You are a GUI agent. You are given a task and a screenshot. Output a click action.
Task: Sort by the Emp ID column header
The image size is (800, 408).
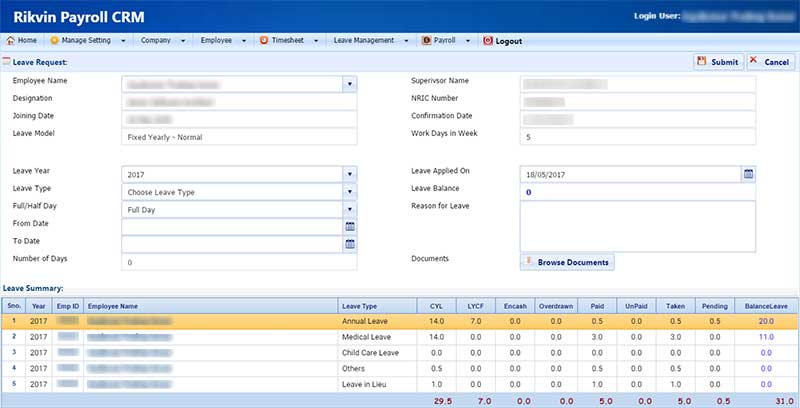pos(68,306)
